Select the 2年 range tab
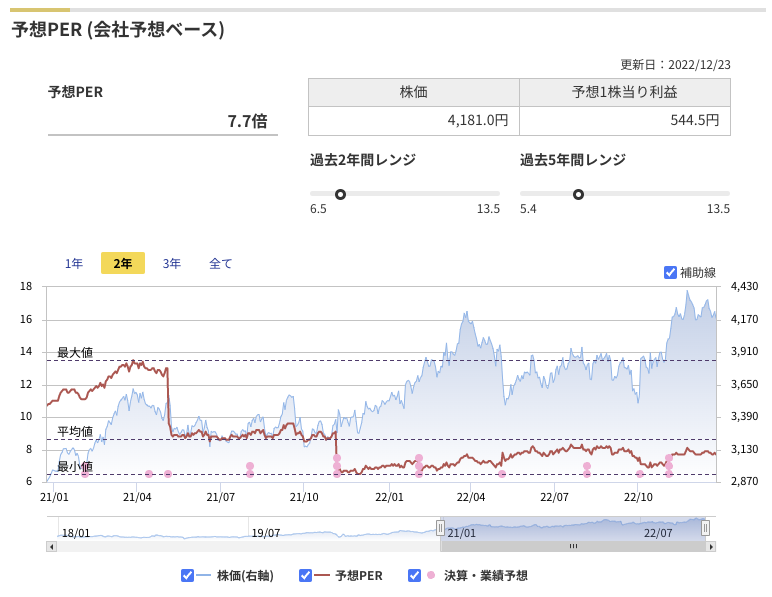Screen dimensions: 772x597 (x=123, y=263)
